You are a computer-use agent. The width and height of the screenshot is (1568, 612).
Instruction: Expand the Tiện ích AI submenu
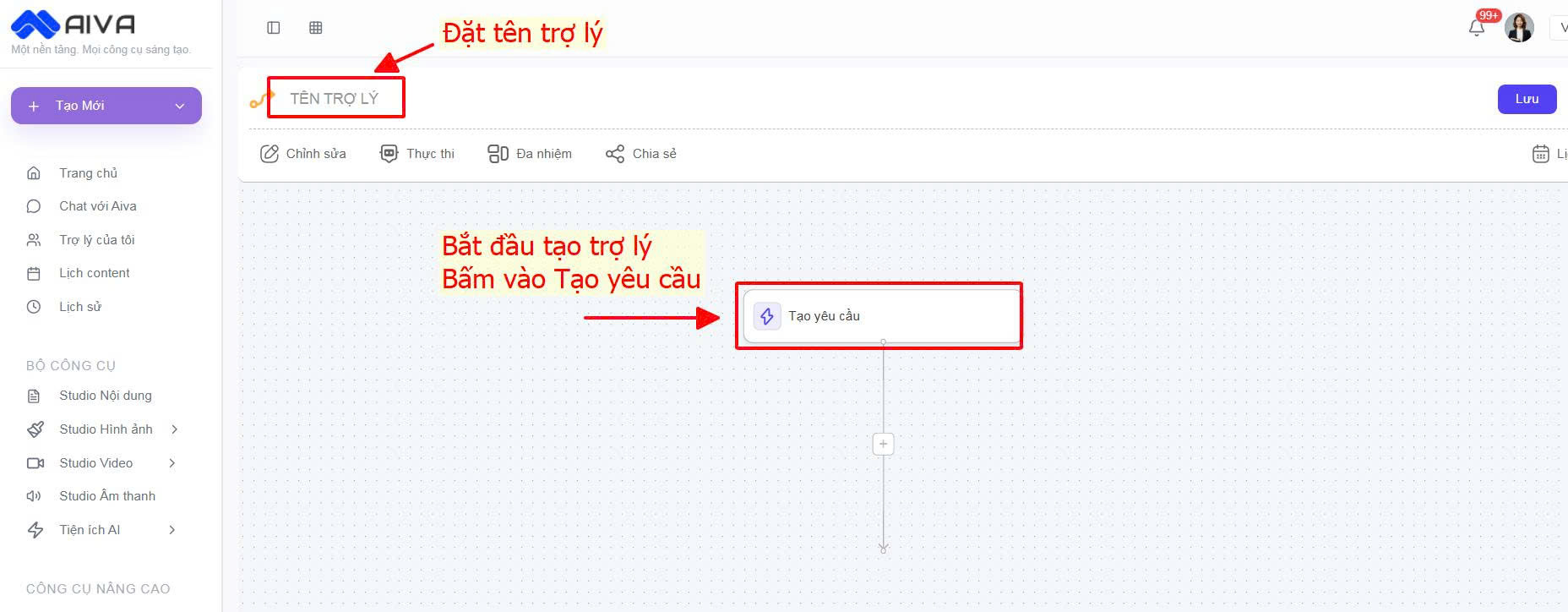(172, 530)
